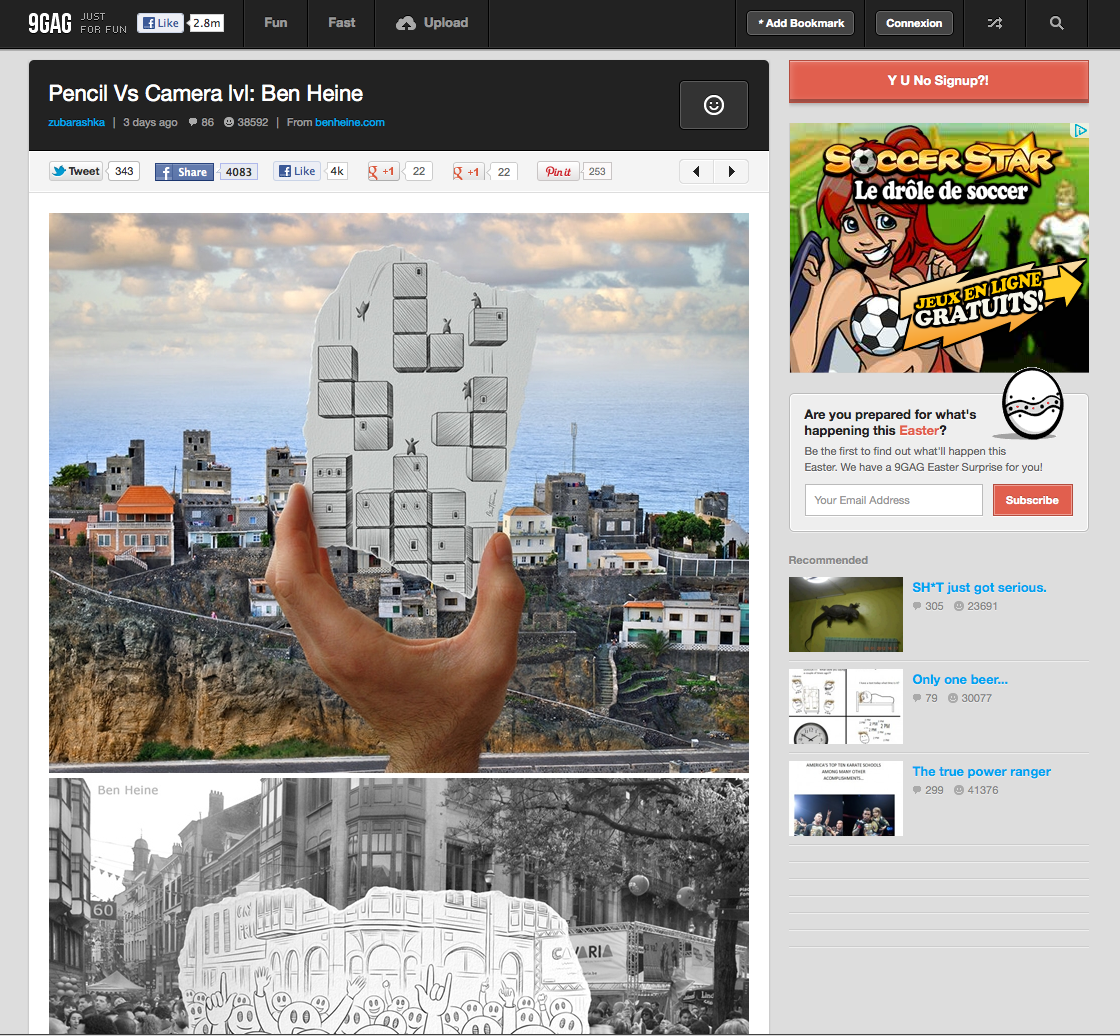
Task: Click the Recommended section heading
Action: coord(828,560)
